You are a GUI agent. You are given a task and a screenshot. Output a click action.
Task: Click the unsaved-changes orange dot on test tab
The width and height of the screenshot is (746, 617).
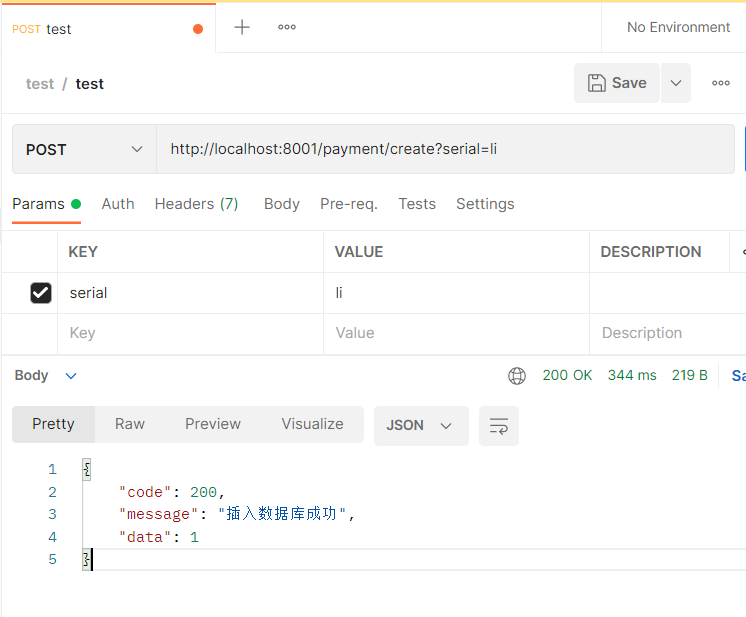click(198, 29)
